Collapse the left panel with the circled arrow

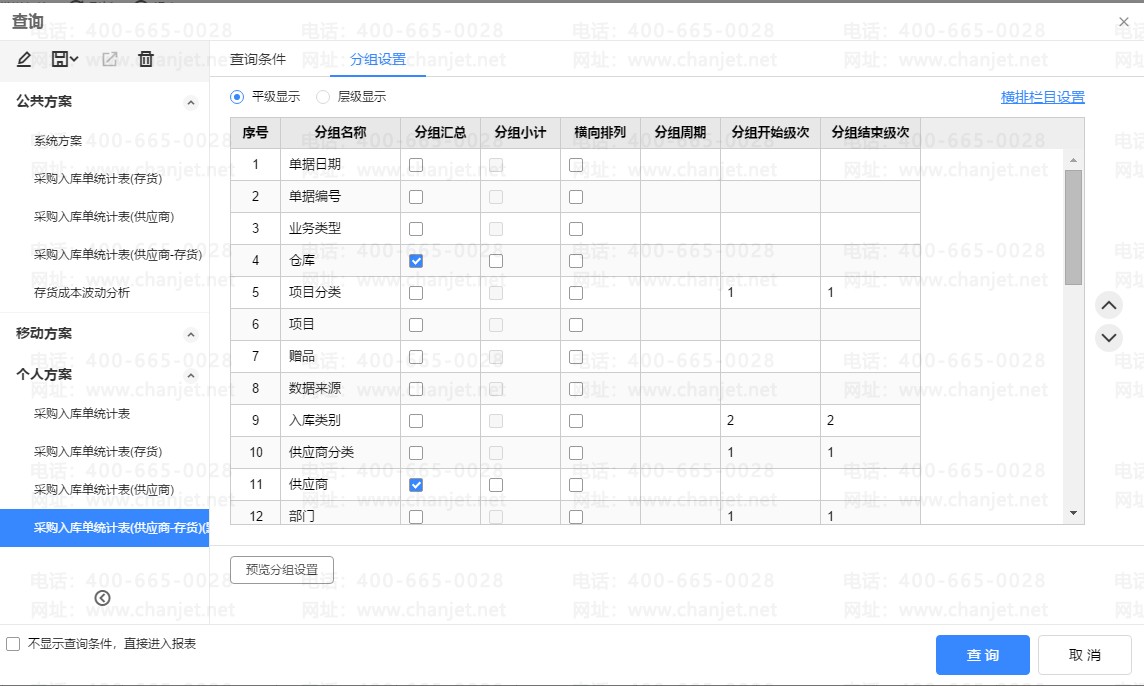pyautogui.click(x=102, y=598)
